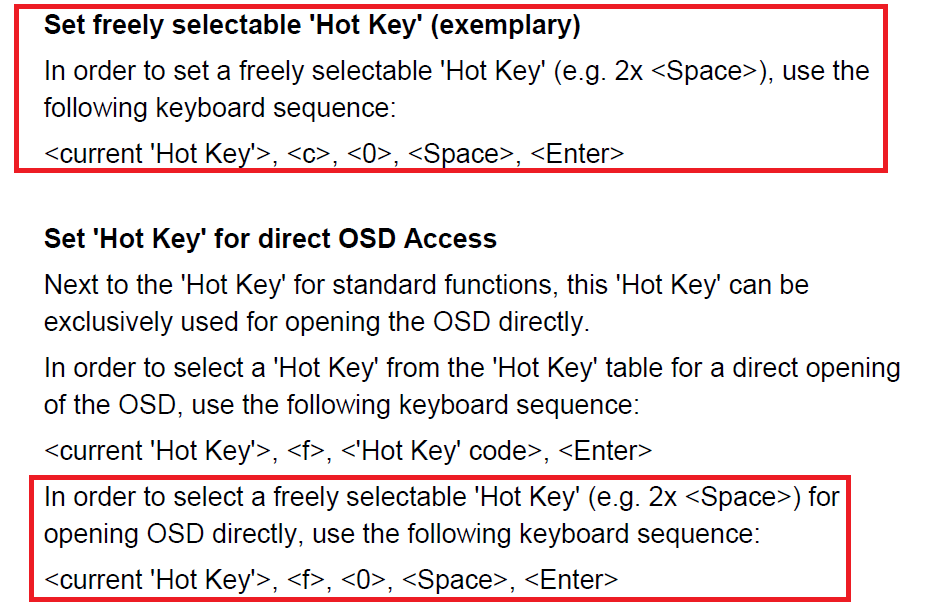927x609 pixels.
Task: Click '<f>' in the last keyboard sequence
Action: click(x=306, y=580)
